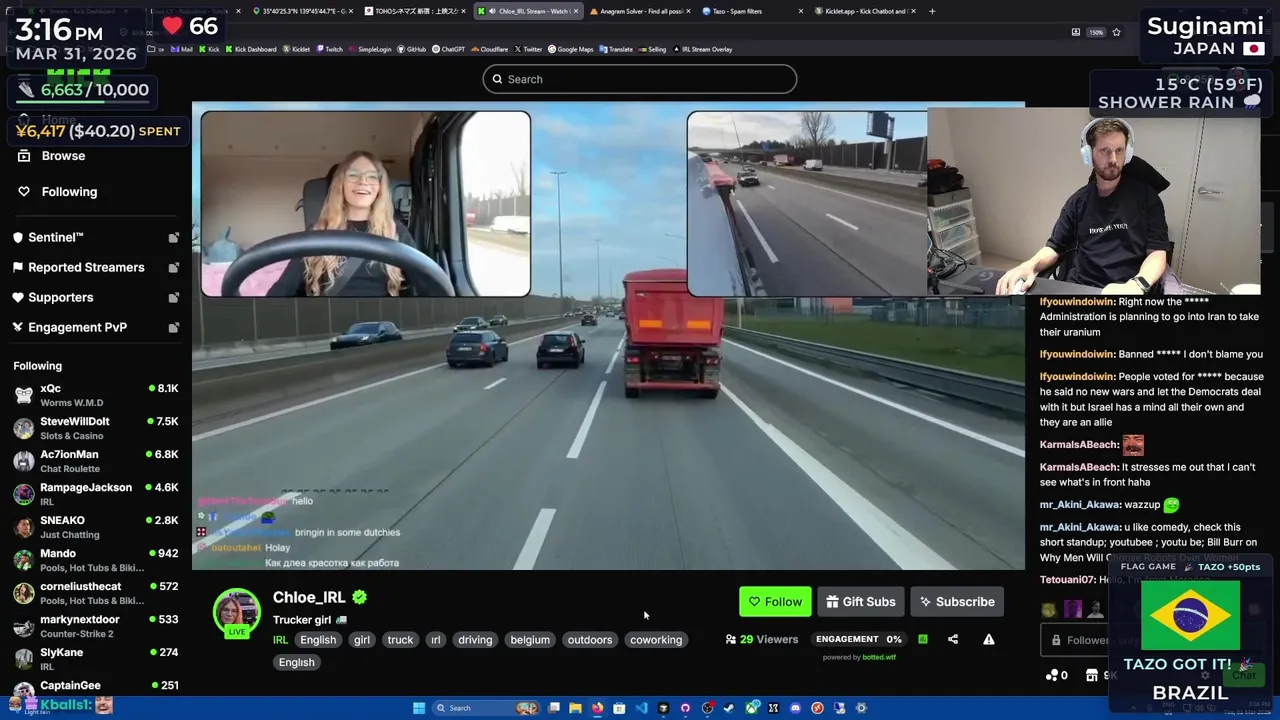Open Supporters page in sidebar
The image size is (1280, 720).
tap(95, 297)
